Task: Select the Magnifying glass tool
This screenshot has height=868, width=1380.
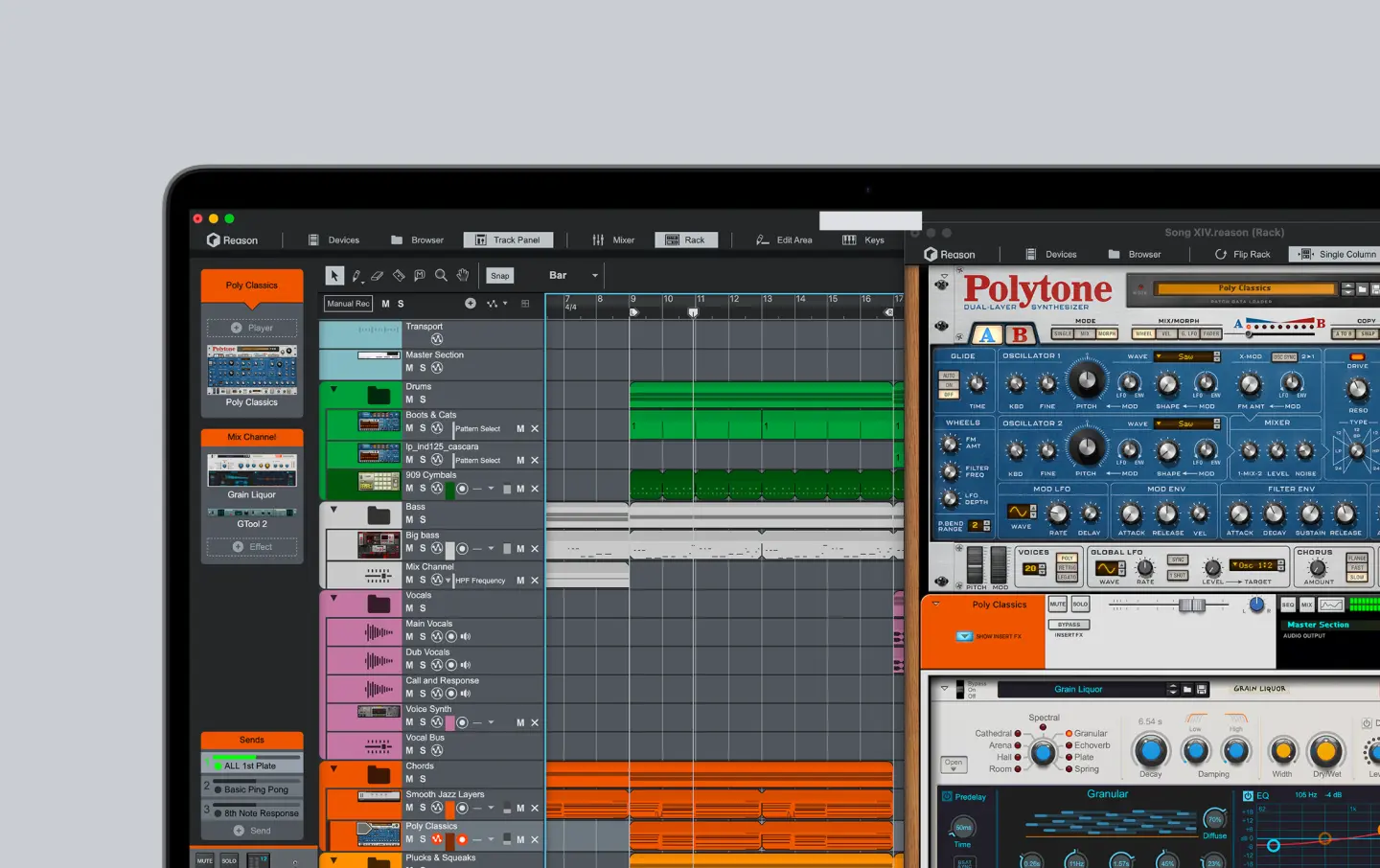Action: coord(441,276)
